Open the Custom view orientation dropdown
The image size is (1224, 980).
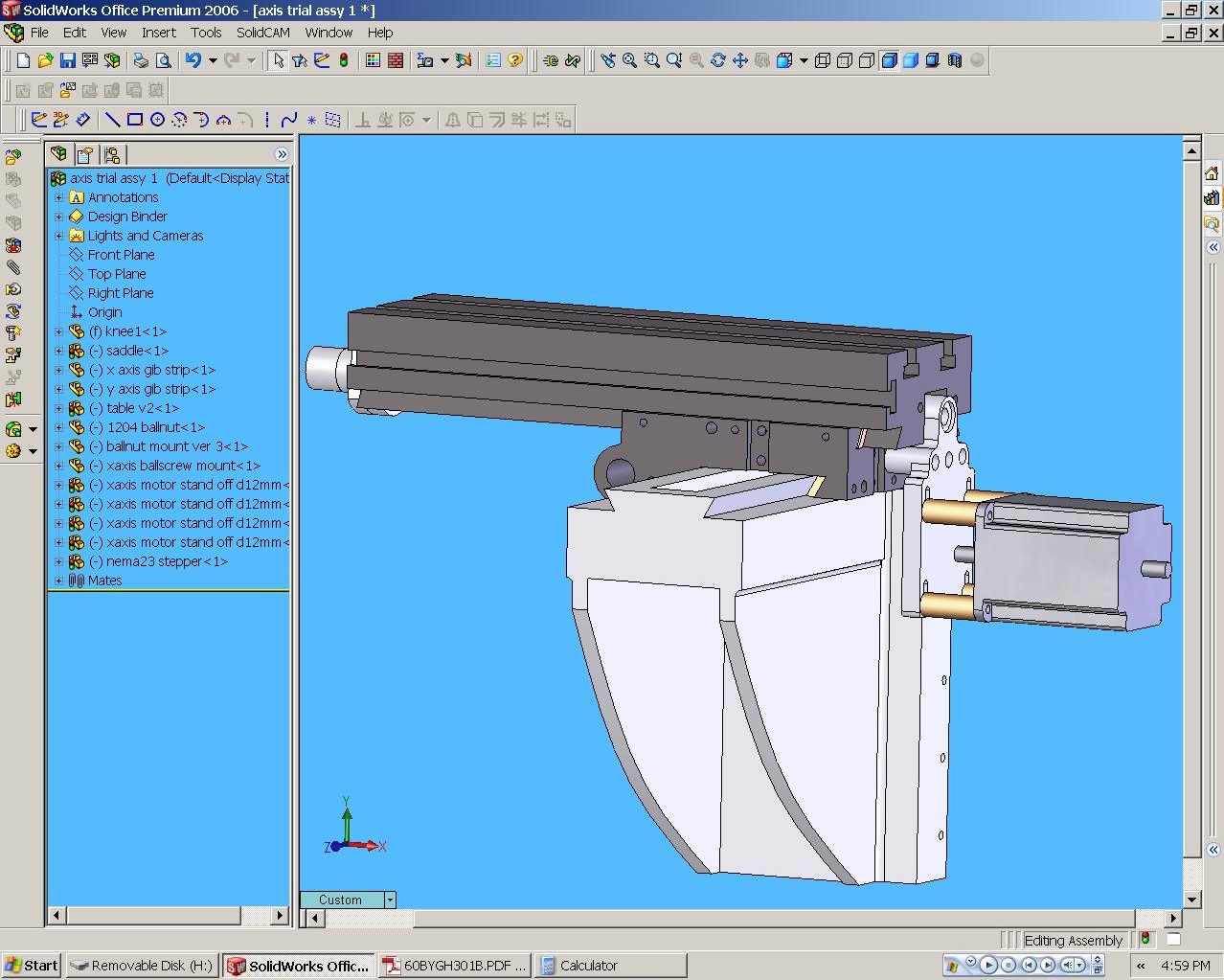390,900
